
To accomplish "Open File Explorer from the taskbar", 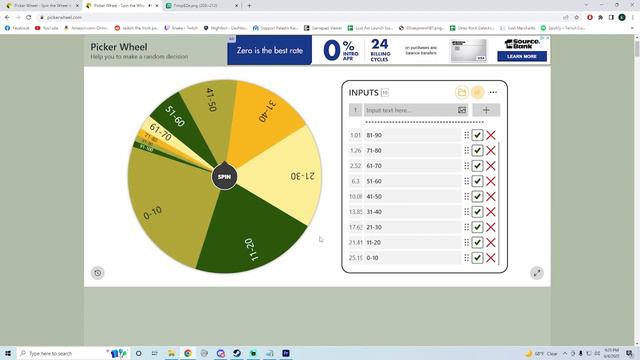I will [171, 353].
